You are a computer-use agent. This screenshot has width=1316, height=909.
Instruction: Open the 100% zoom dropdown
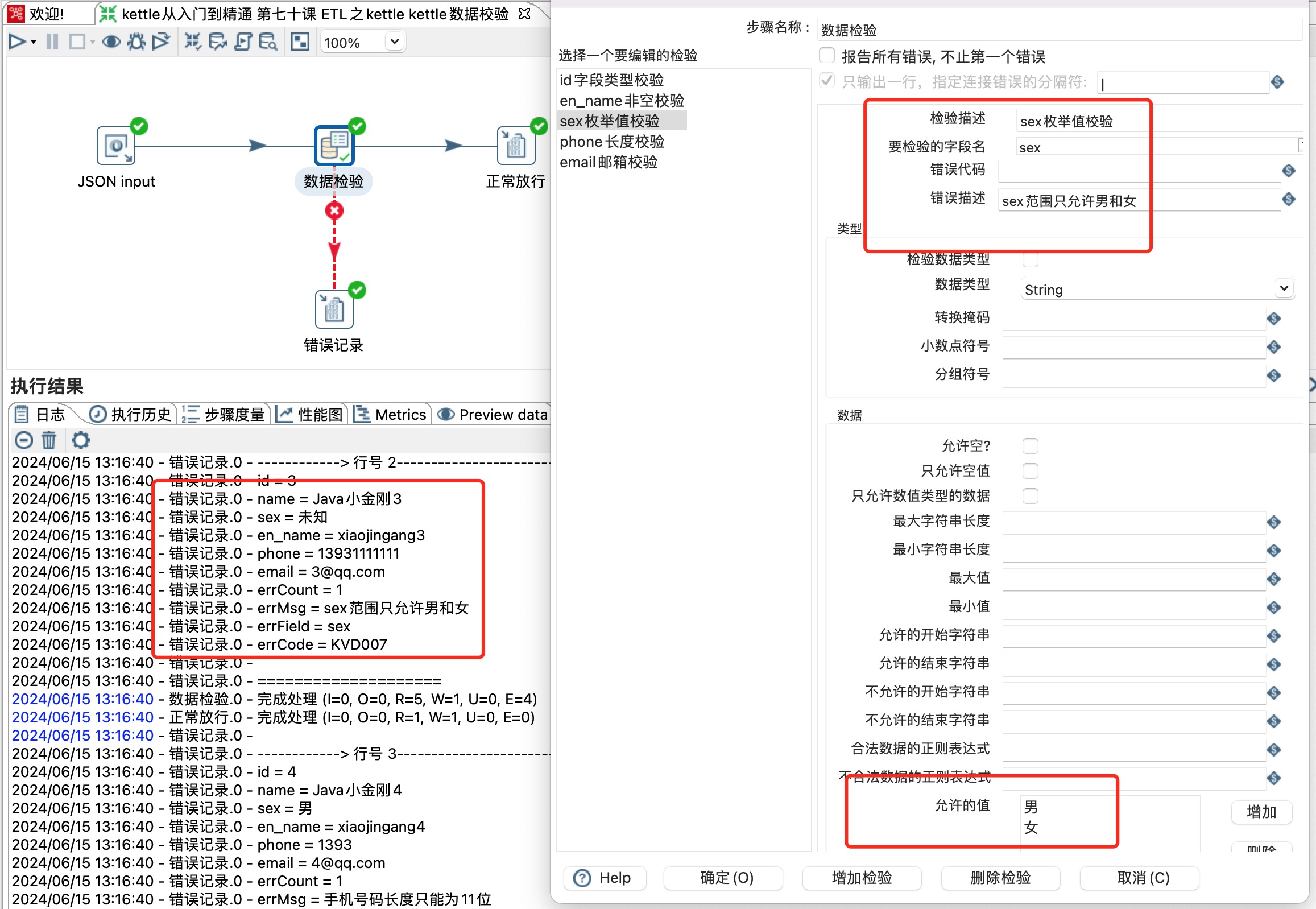[394, 42]
